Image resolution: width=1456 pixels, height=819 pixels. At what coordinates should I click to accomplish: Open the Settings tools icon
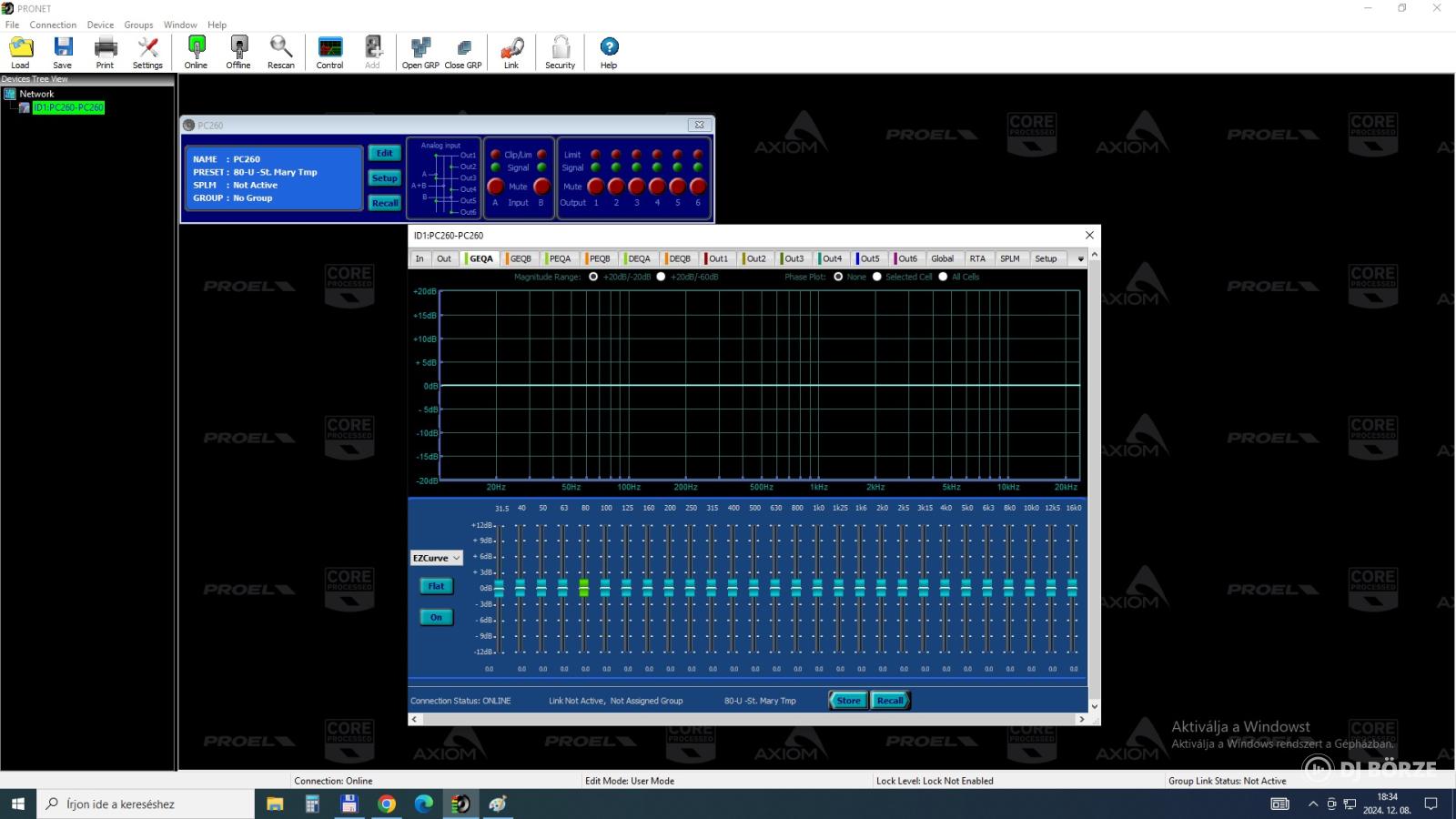click(x=147, y=47)
